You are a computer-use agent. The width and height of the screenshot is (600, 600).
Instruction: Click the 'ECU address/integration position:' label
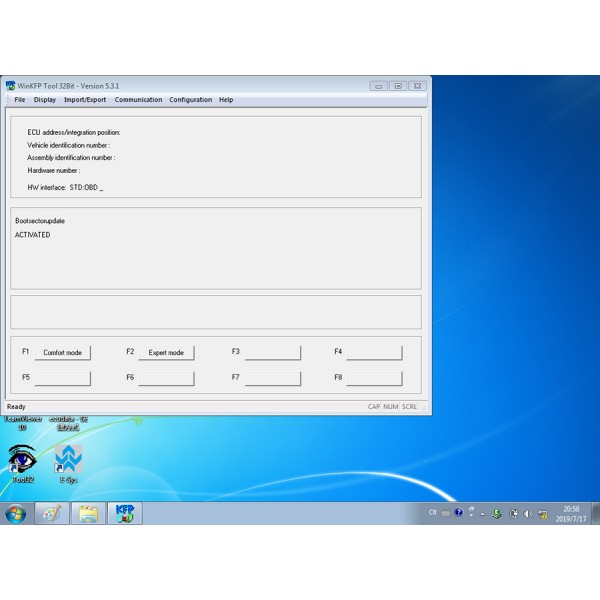pos(73,132)
